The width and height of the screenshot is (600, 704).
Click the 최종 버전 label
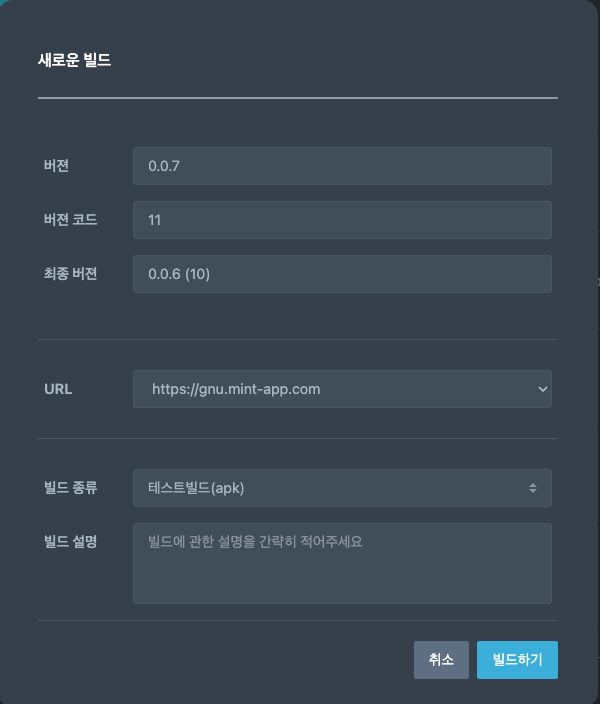click(x=71, y=273)
